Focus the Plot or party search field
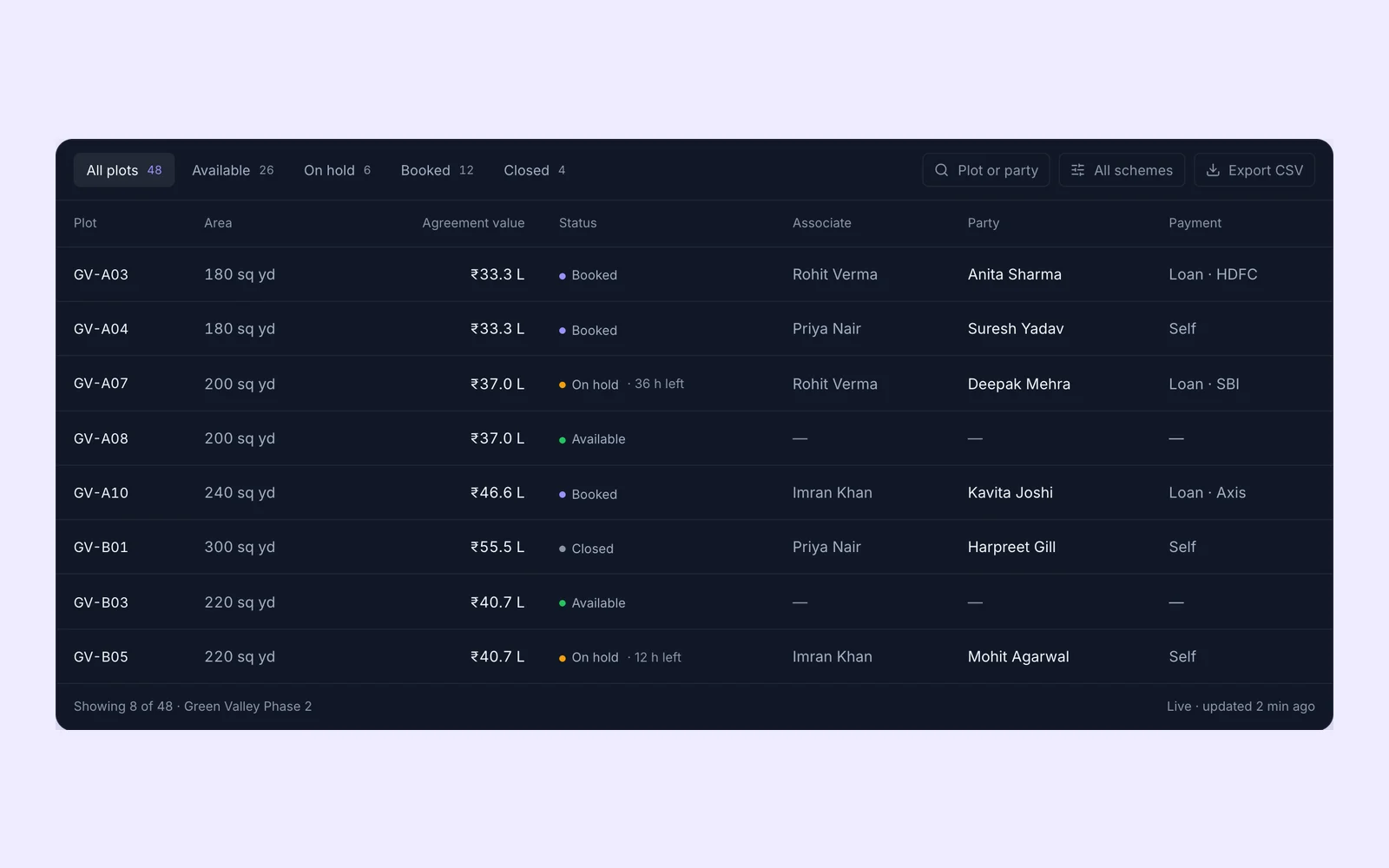 986,170
